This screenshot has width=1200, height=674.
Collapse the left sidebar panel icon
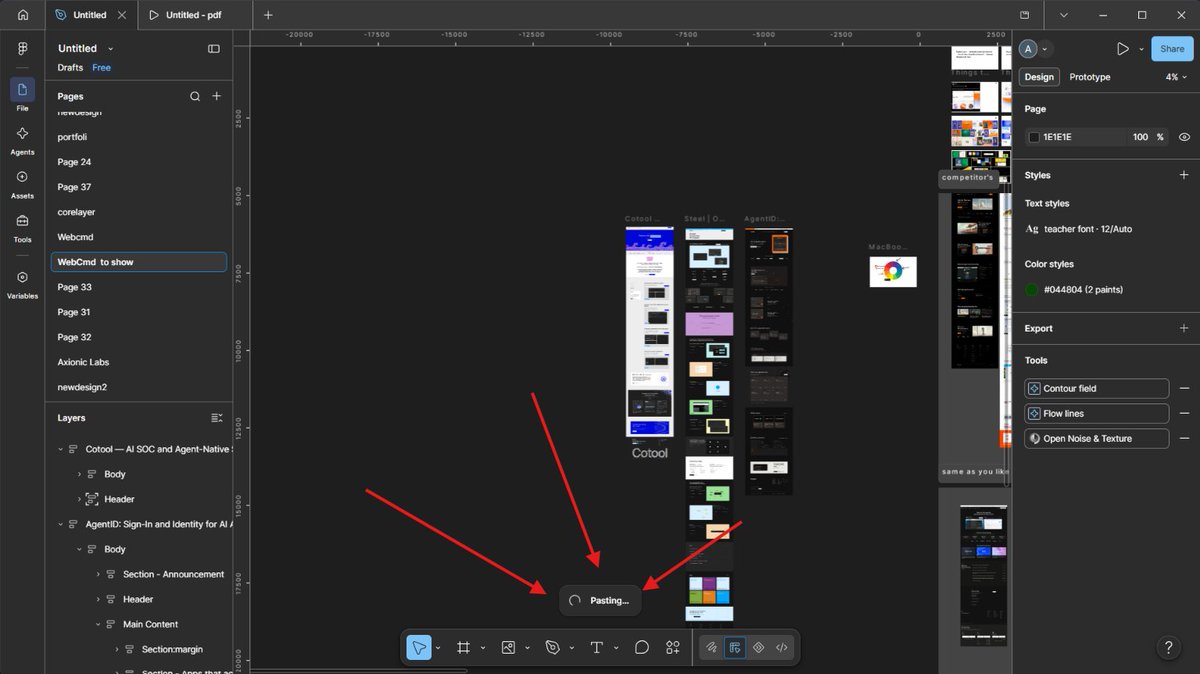coord(214,48)
